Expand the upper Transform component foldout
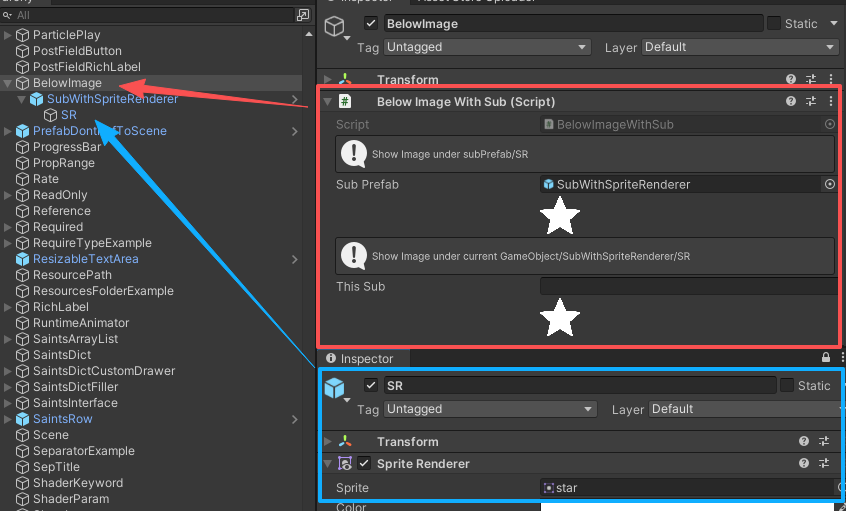846x511 pixels. pos(328,80)
